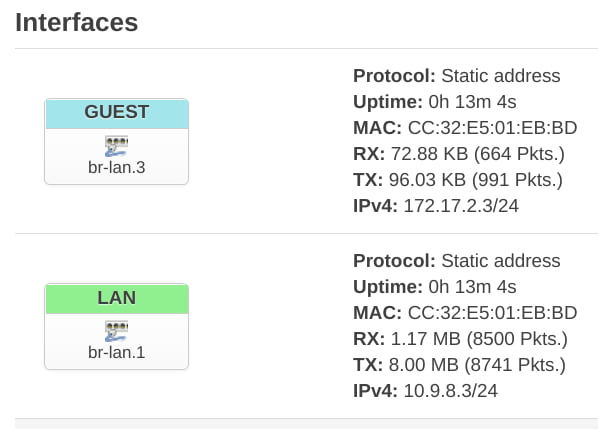Click the LAN Uptime value
598x429 pixels.
473,287
